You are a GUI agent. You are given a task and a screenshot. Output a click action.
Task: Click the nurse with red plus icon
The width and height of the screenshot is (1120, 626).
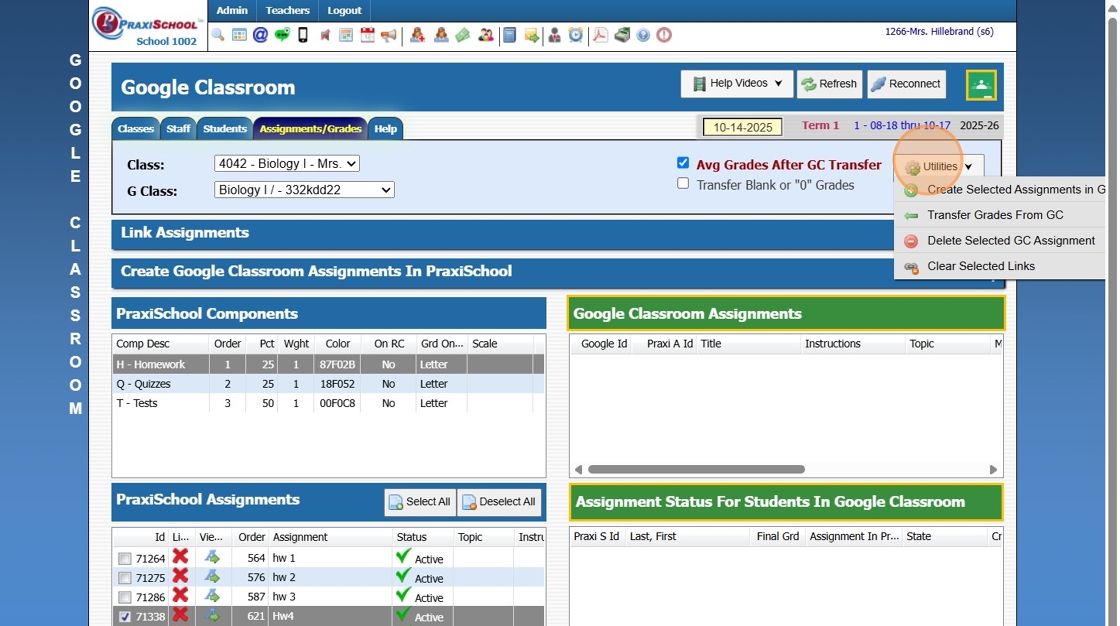418,35
